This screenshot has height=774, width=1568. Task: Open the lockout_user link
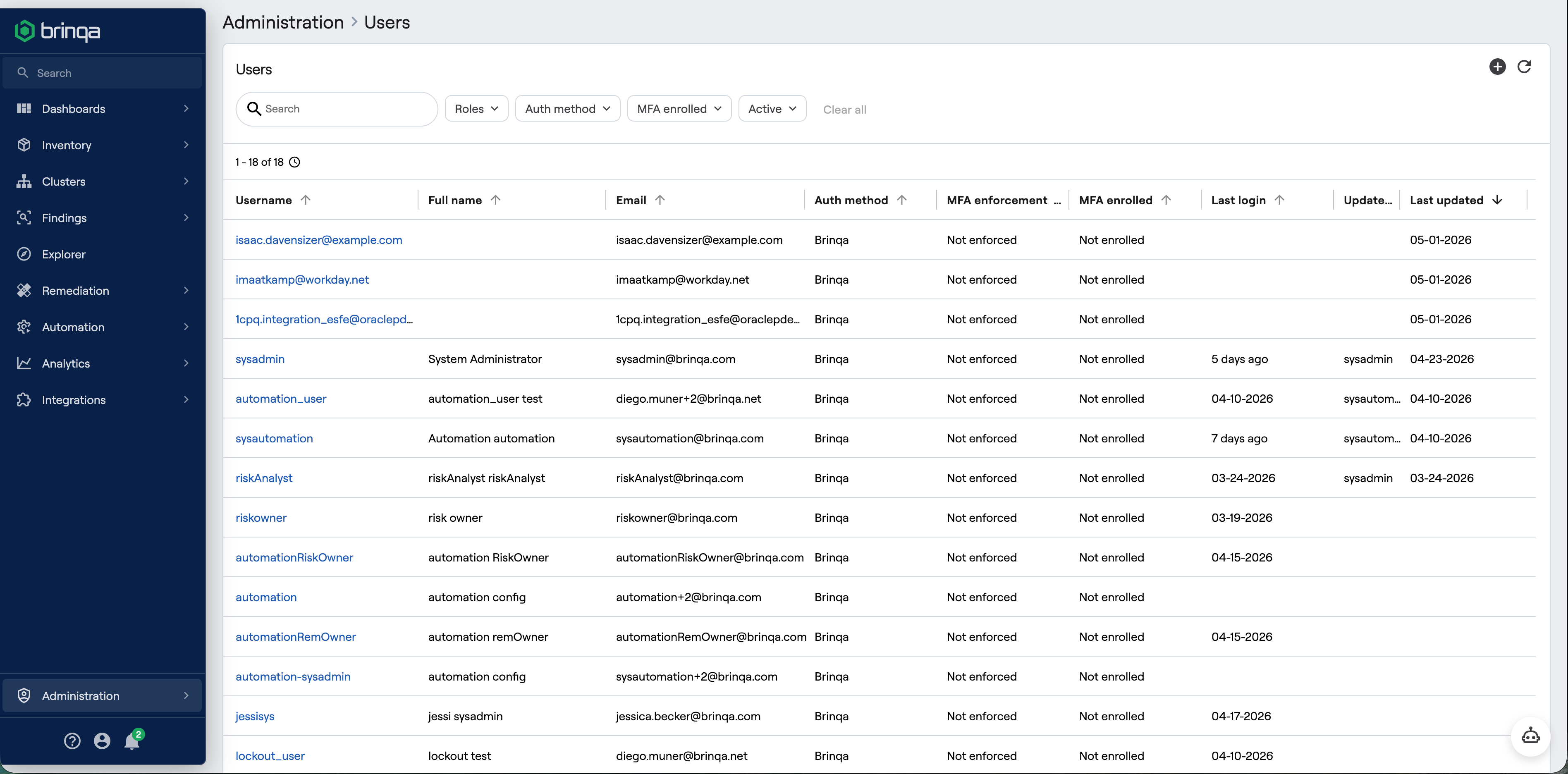tap(270, 756)
